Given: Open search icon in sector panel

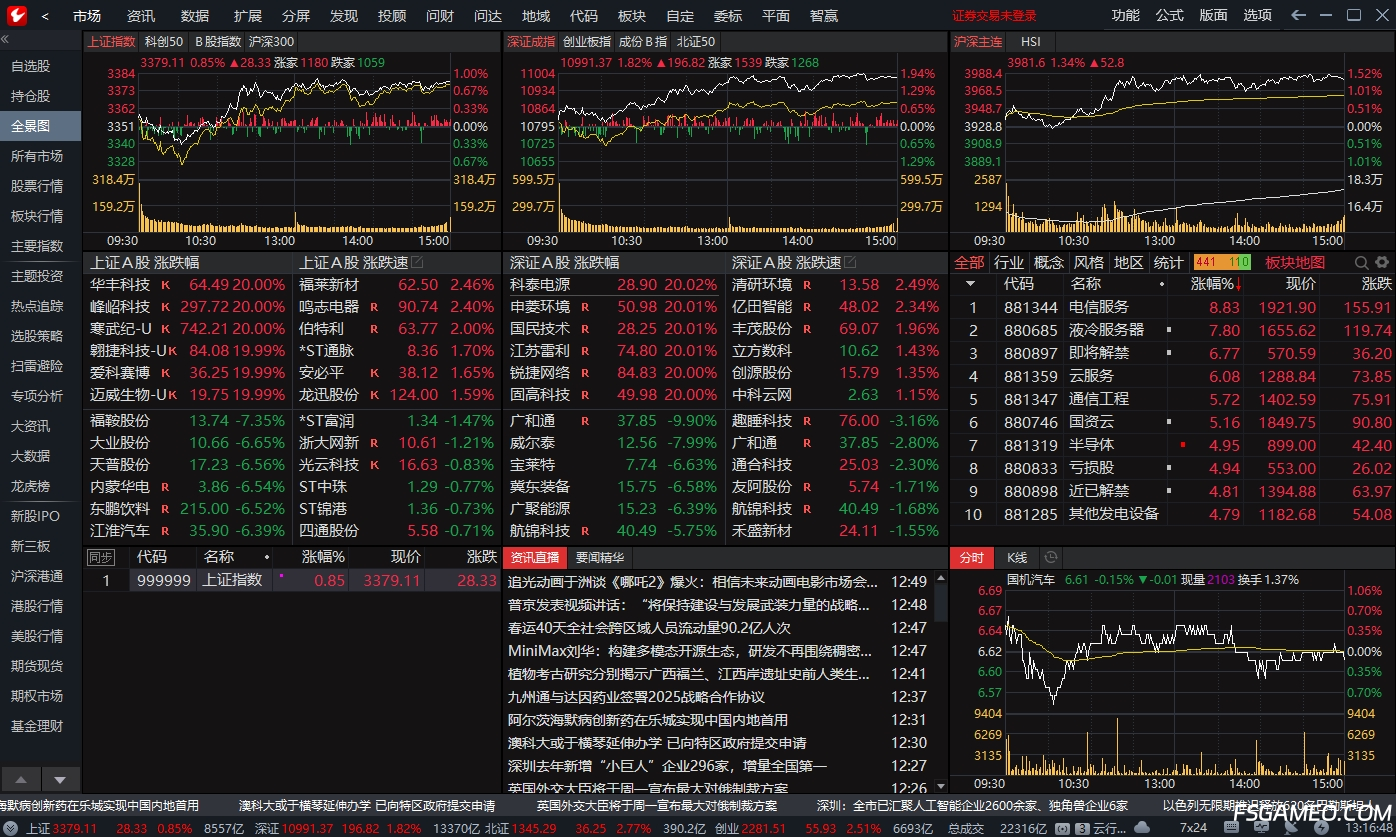Looking at the screenshot, I should [x=1361, y=262].
